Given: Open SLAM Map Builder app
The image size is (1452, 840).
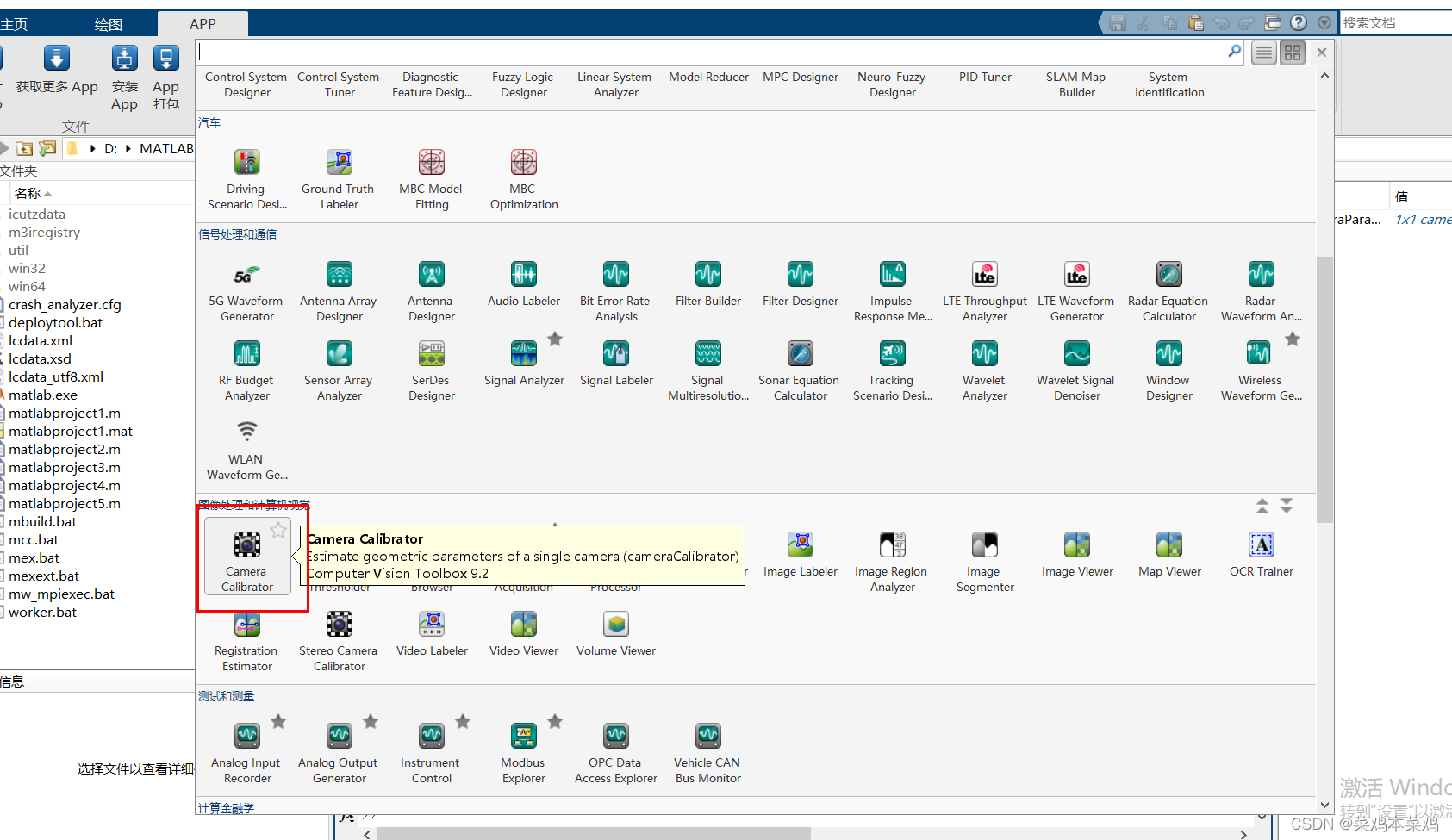Looking at the screenshot, I should click(x=1076, y=84).
